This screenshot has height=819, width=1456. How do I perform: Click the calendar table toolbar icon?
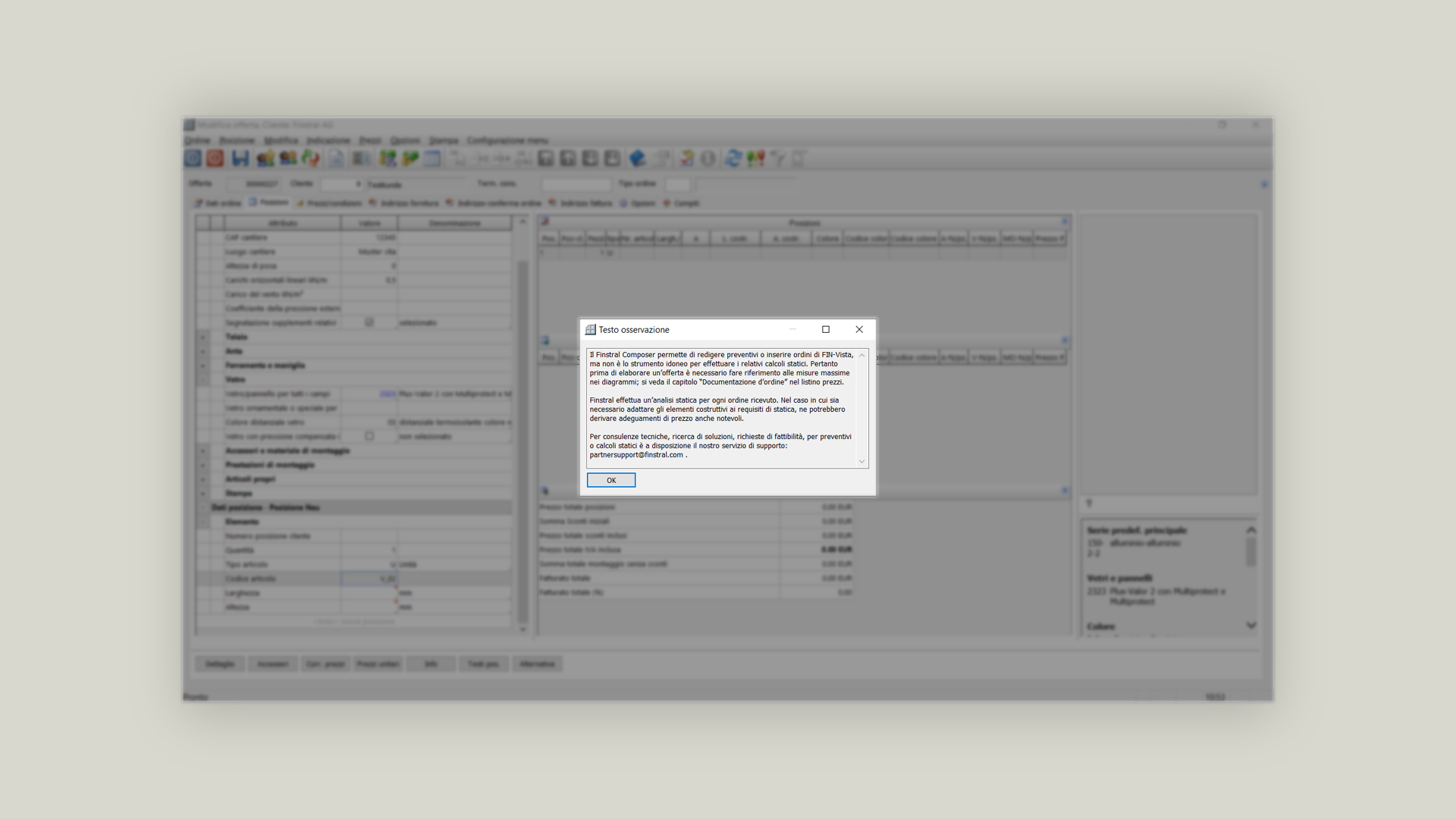432,158
